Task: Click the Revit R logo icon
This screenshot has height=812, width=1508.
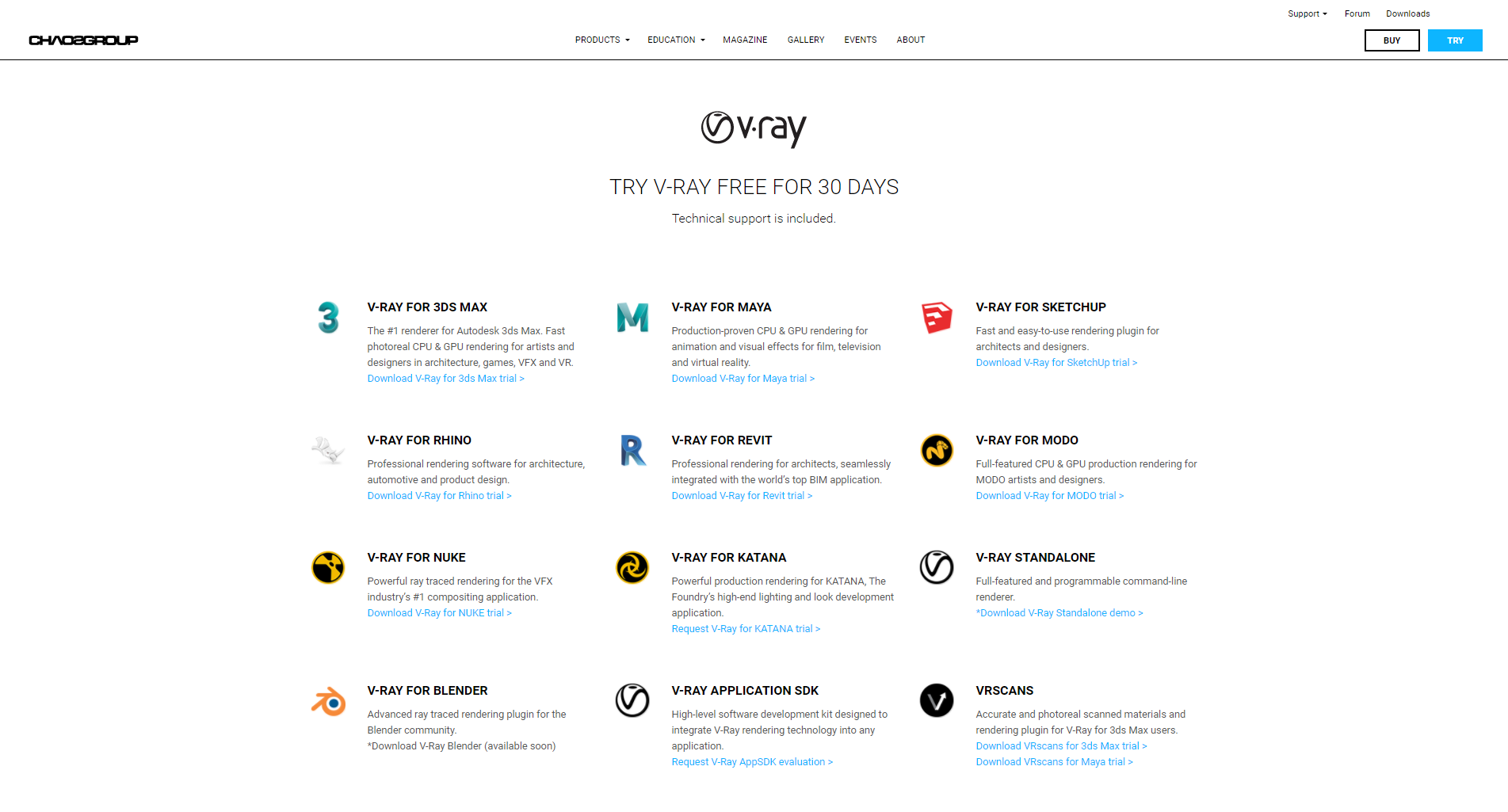Action: [632, 451]
